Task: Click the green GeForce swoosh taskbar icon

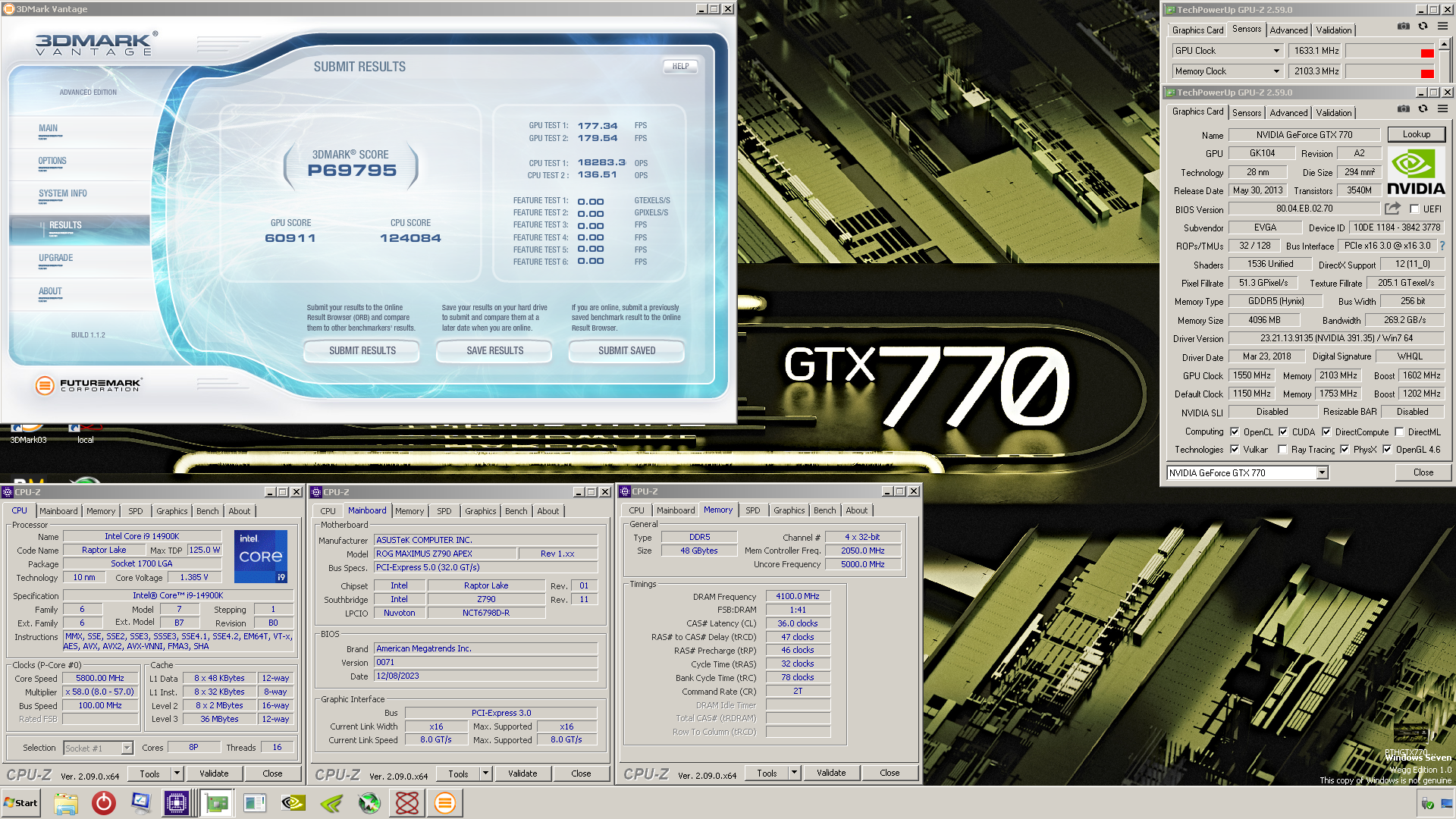Action: point(331,803)
